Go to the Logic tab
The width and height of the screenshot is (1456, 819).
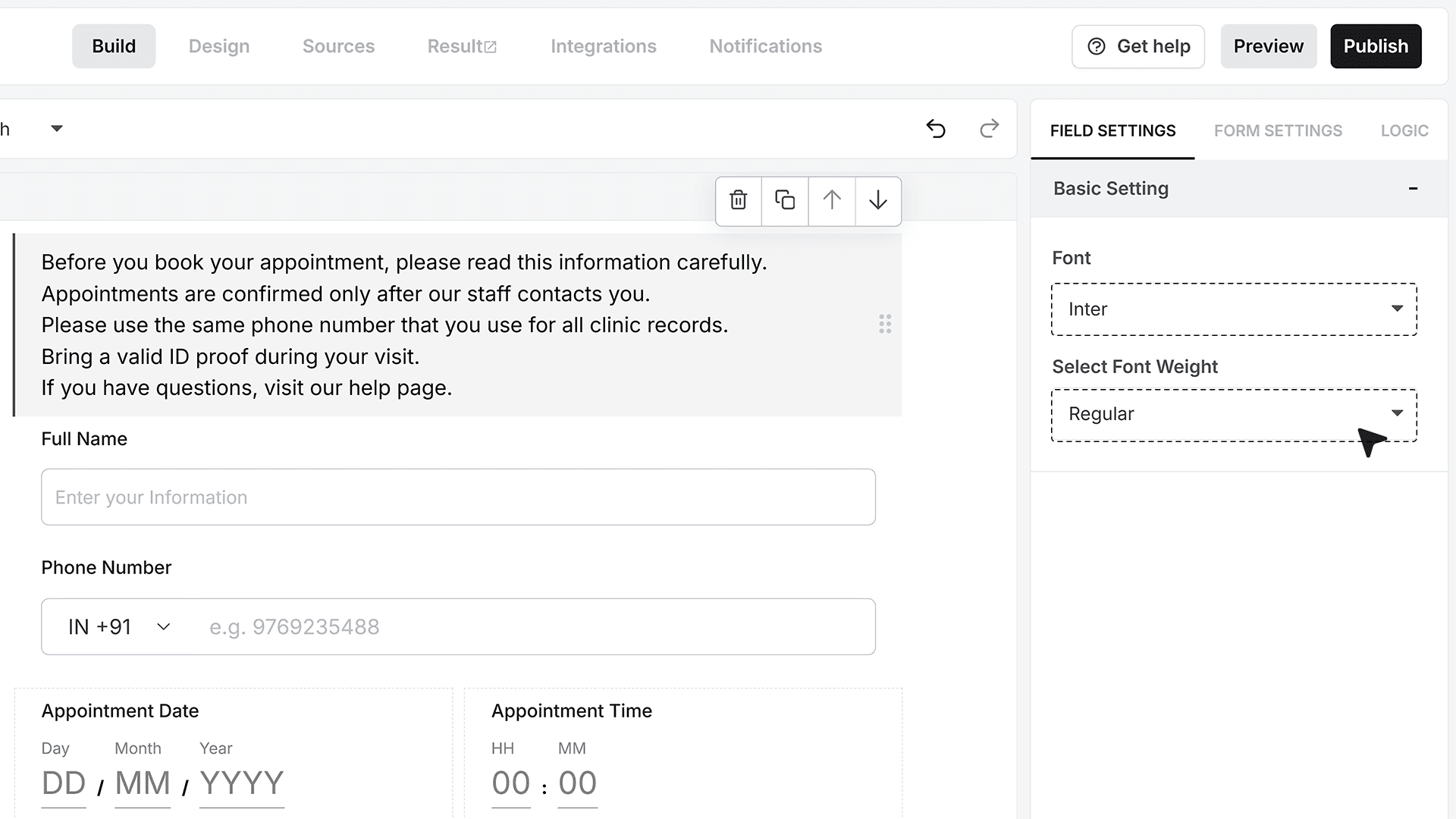click(x=1404, y=130)
